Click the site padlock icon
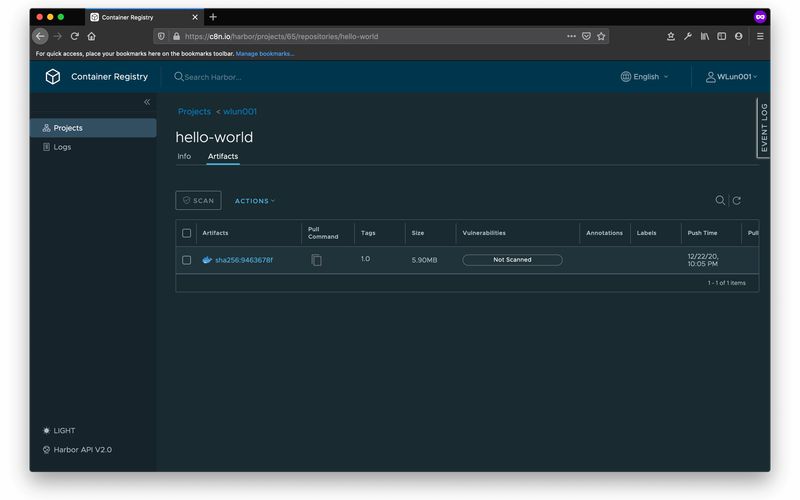 (x=176, y=36)
